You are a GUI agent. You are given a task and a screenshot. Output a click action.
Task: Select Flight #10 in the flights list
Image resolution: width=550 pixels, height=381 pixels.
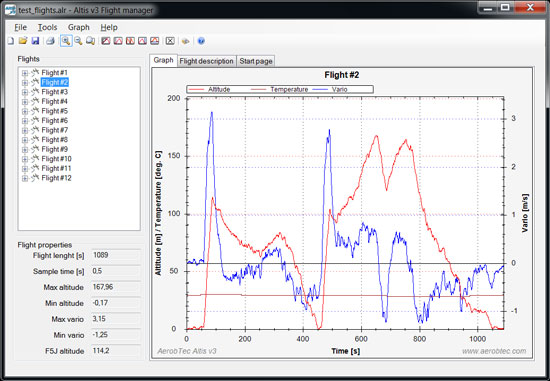point(56,159)
